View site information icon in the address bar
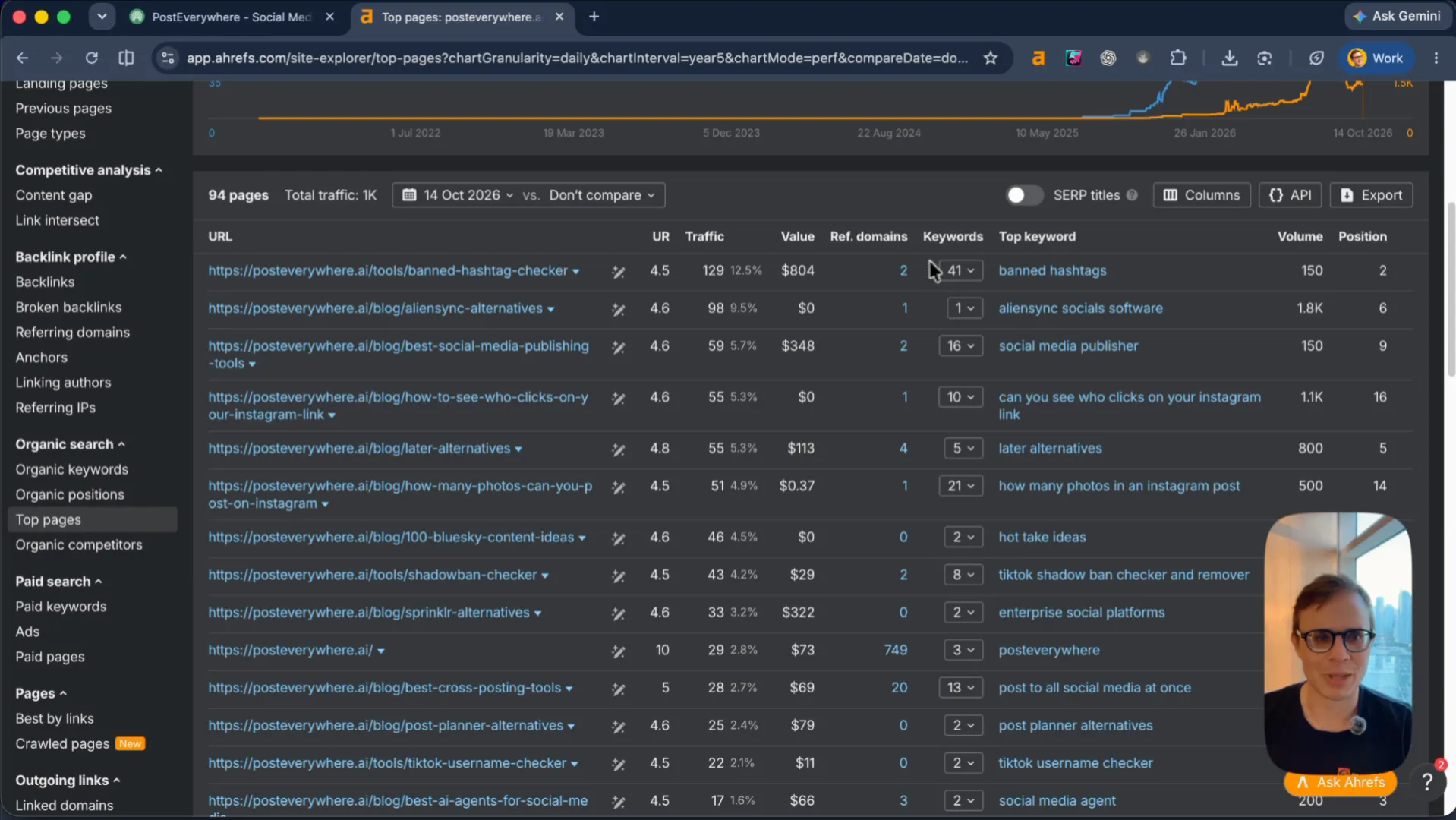The image size is (1456, 820). point(168,58)
